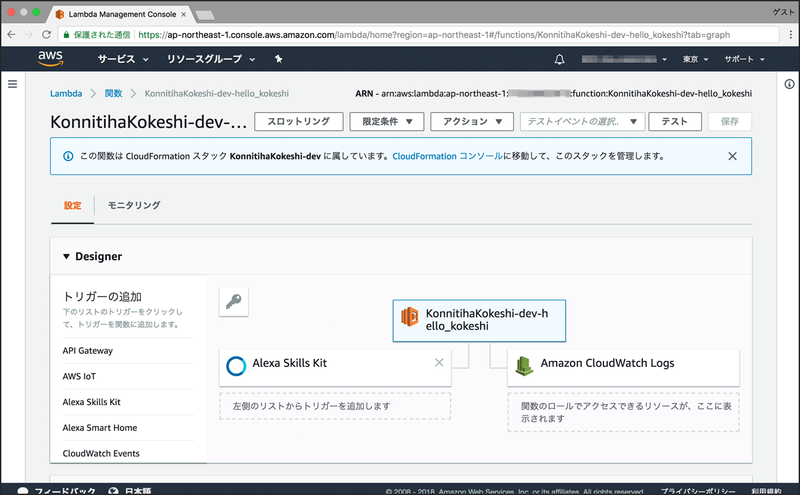Open the notifications bell icon
The height and width of the screenshot is (495, 800).
pyautogui.click(x=559, y=59)
